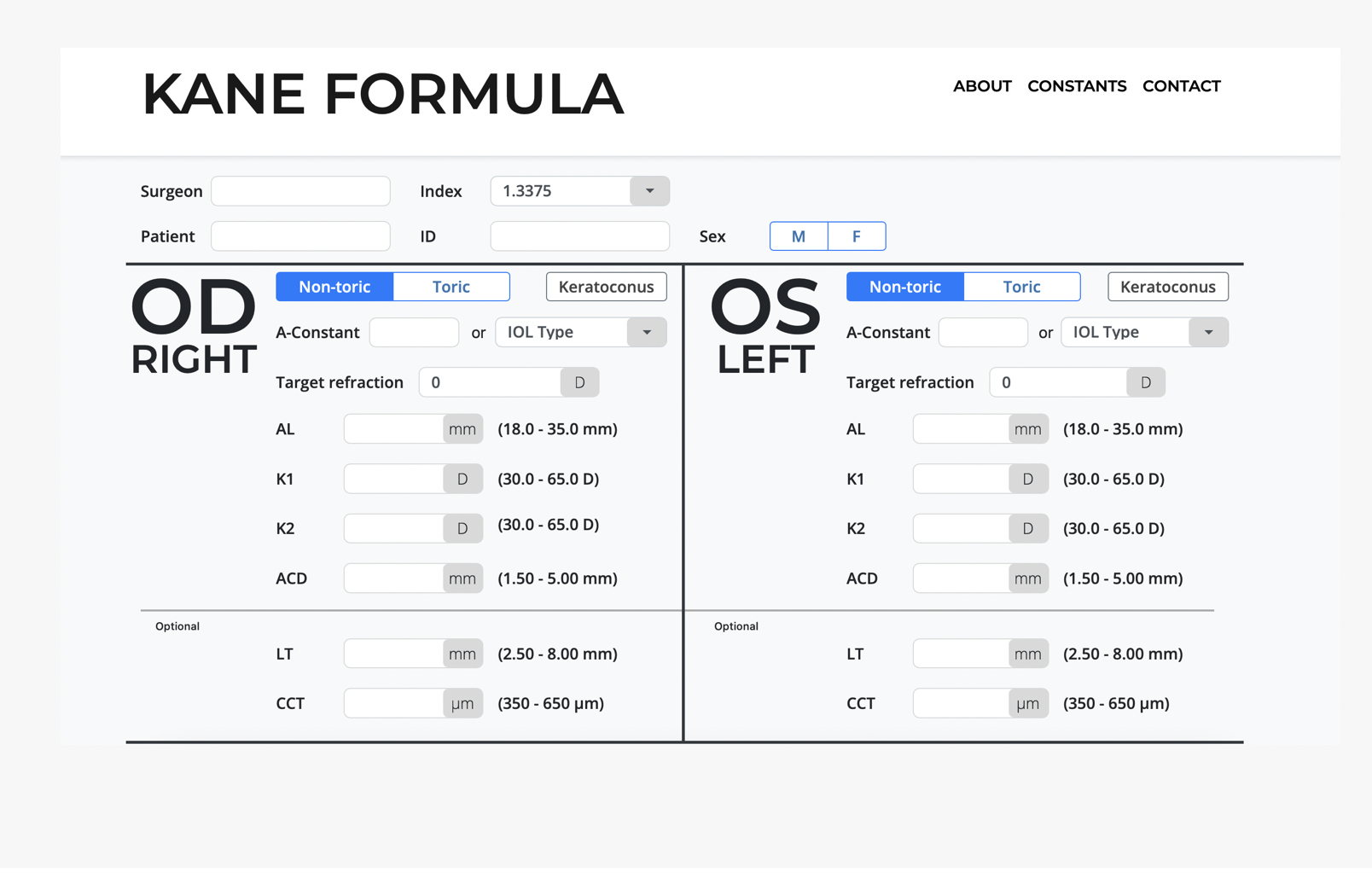Open the CONTACT page link

[1182, 86]
